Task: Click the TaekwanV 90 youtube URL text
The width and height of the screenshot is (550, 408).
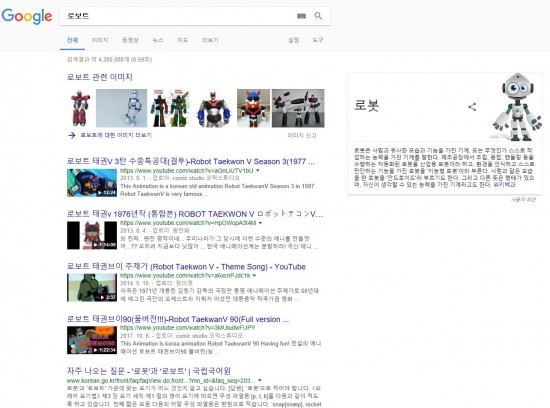Action: tap(188, 328)
